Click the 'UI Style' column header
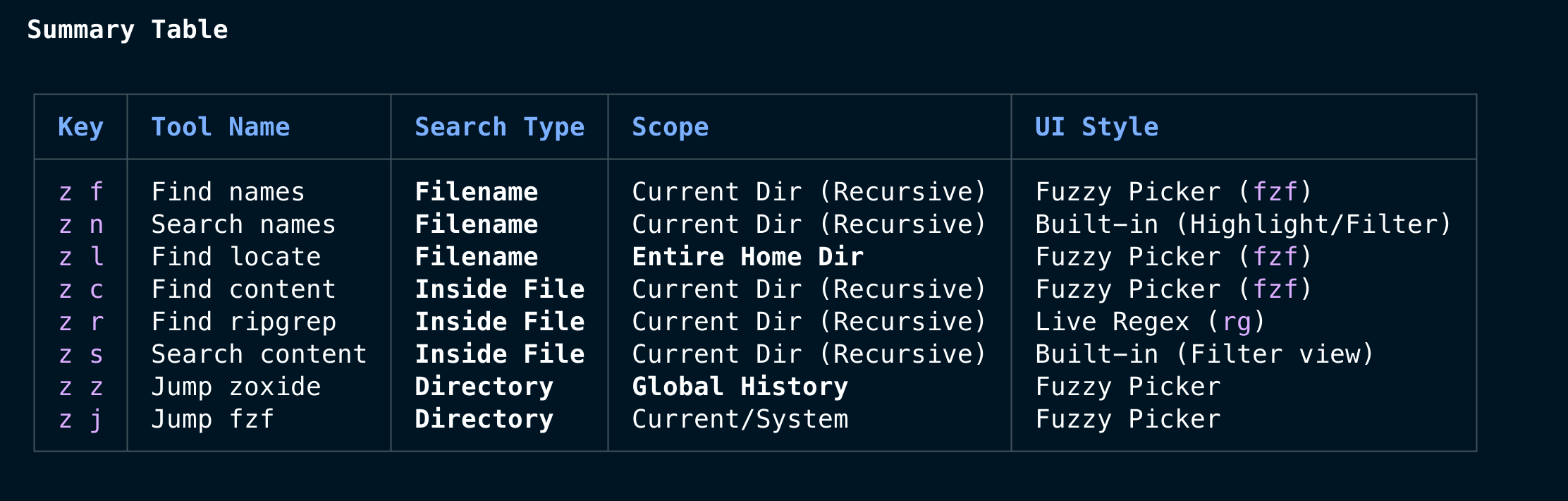This screenshot has height=501, width=1568. (x=1096, y=127)
